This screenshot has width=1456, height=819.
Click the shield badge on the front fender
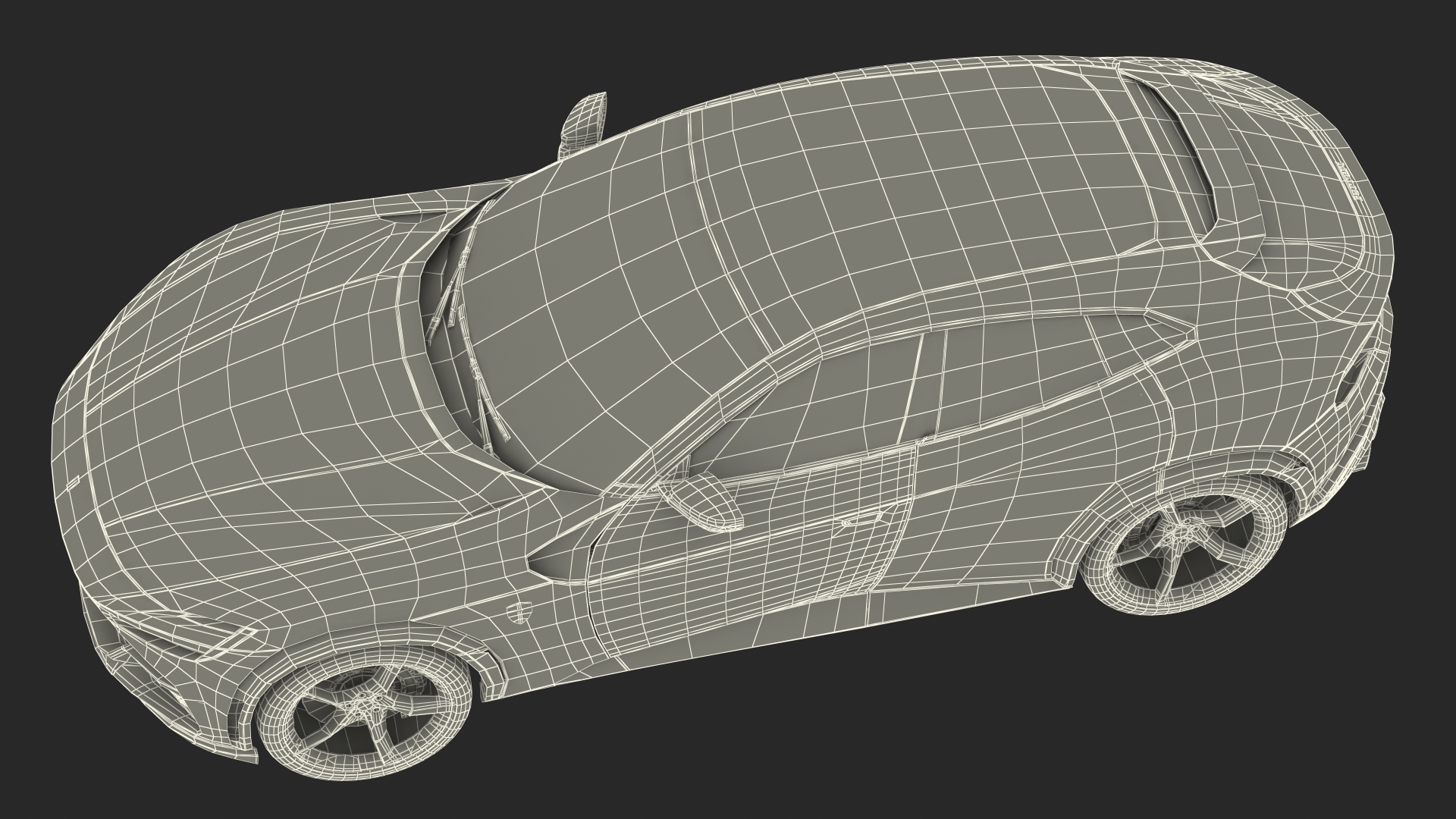tap(519, 611)
